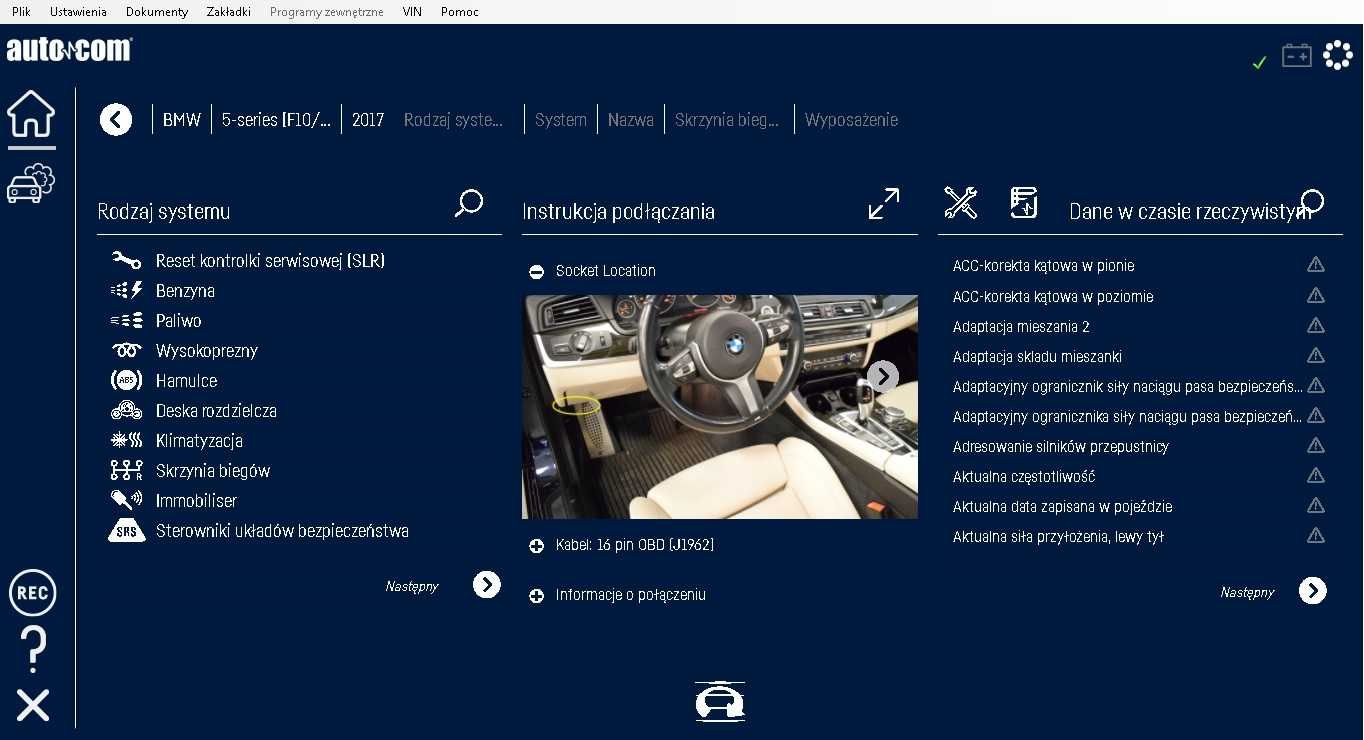Open vehicle diagnostics car-gear icon in sidebar
This screenshot has height=740, width=1364.
click(31, 183)
